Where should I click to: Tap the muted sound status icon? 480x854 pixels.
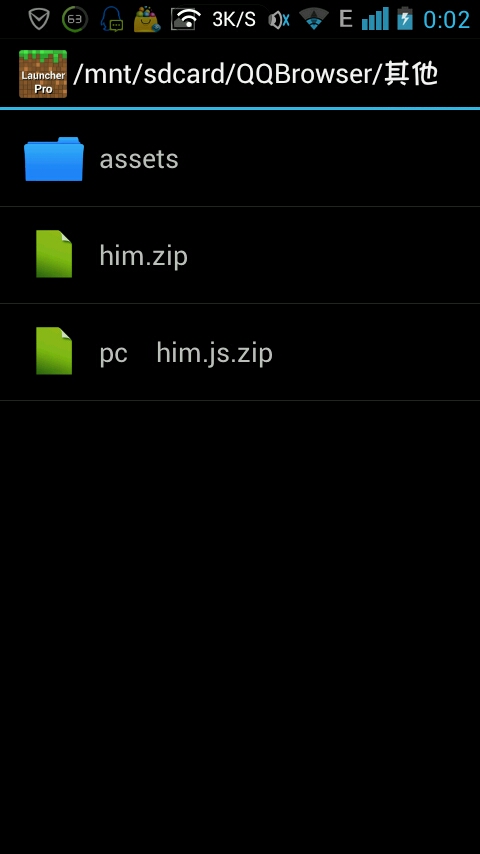279,20
